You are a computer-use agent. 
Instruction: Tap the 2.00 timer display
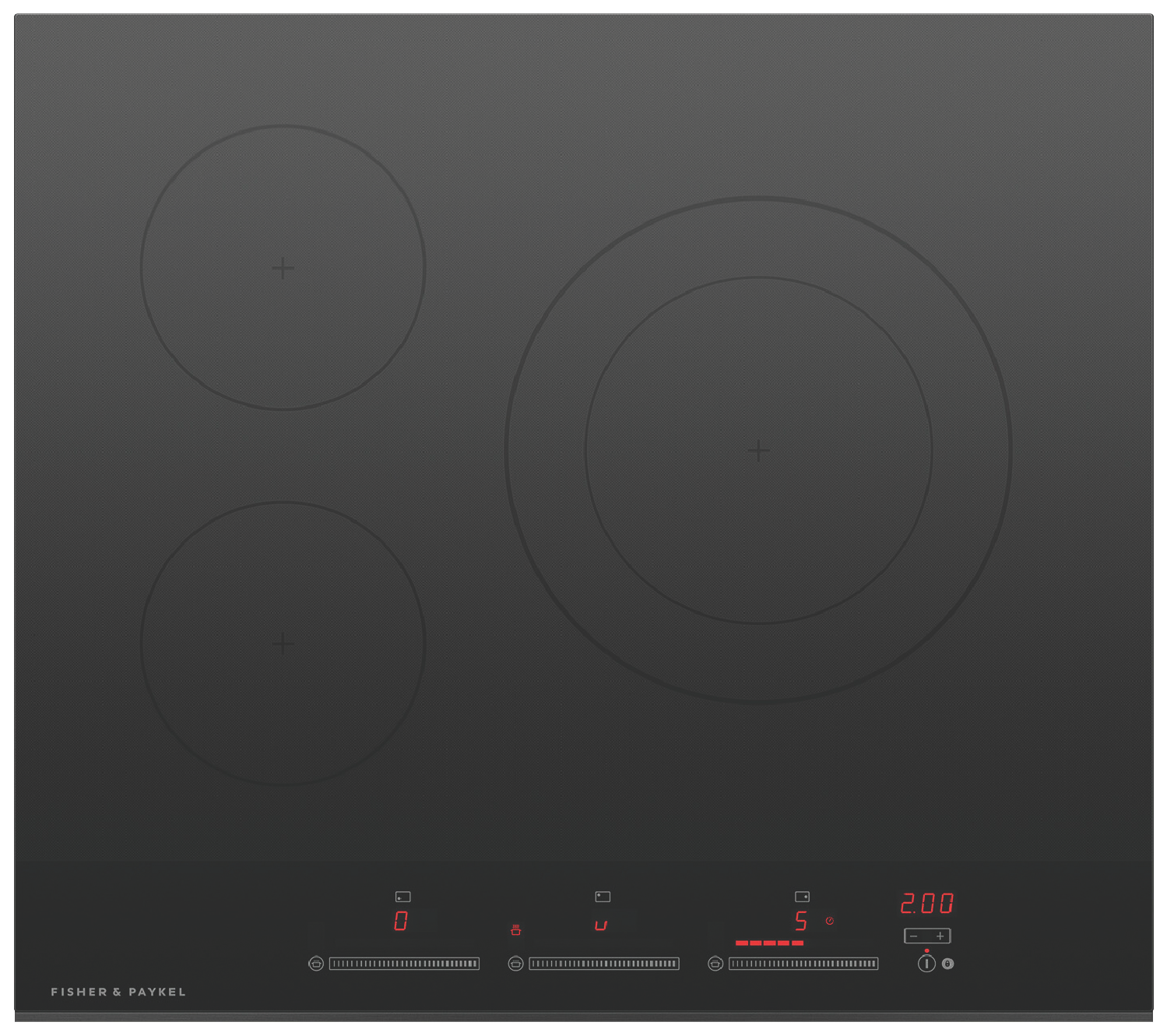(x=926, y=903)
